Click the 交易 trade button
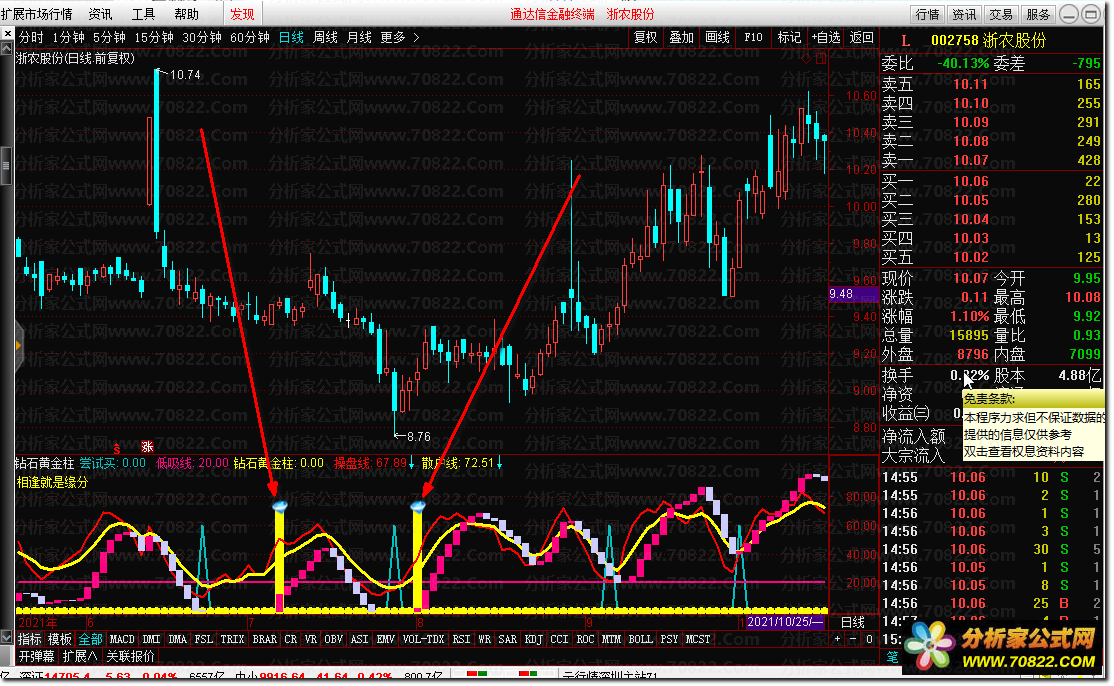 click(x=1001, y=14)
